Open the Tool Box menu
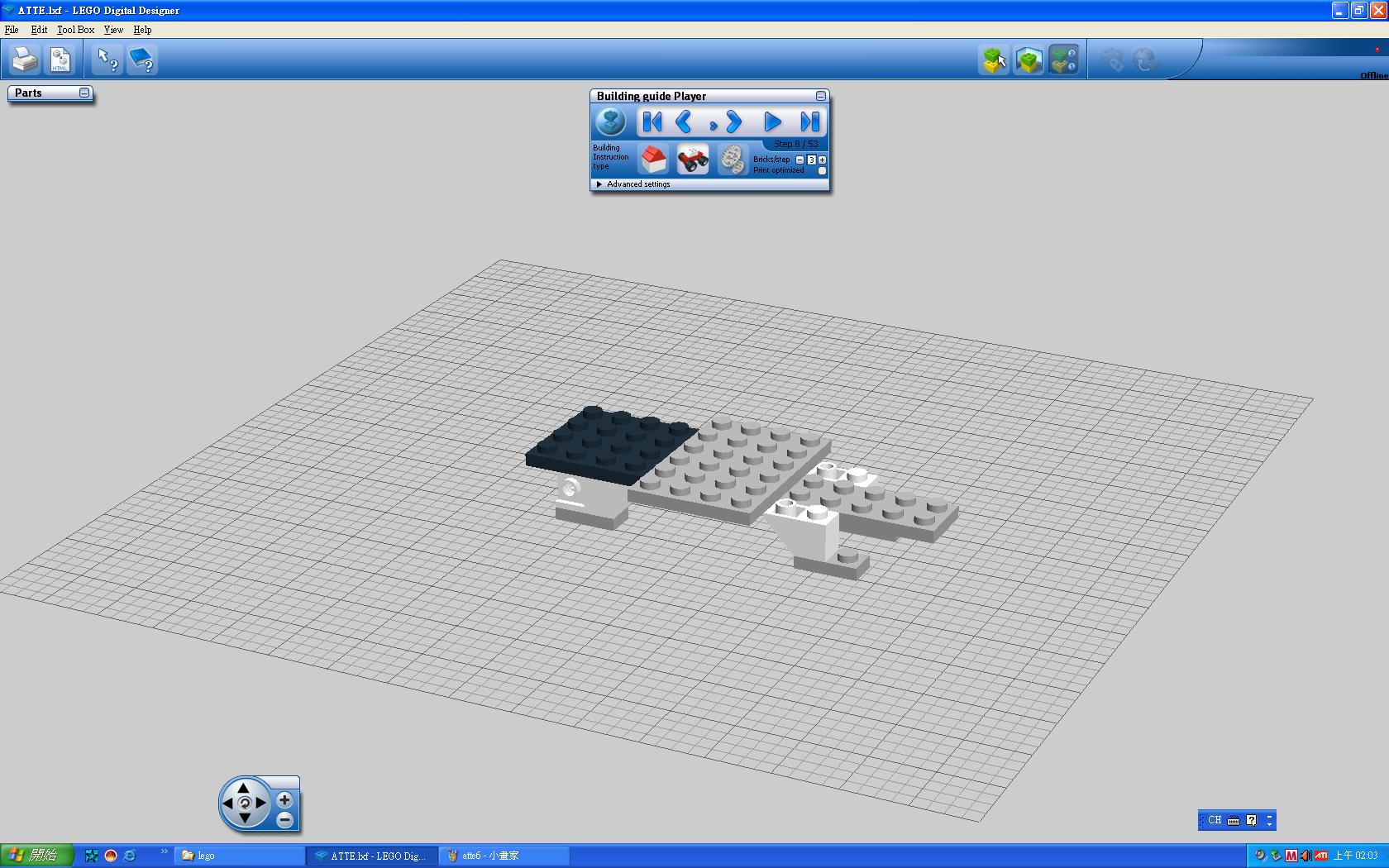 coord(76,30)
